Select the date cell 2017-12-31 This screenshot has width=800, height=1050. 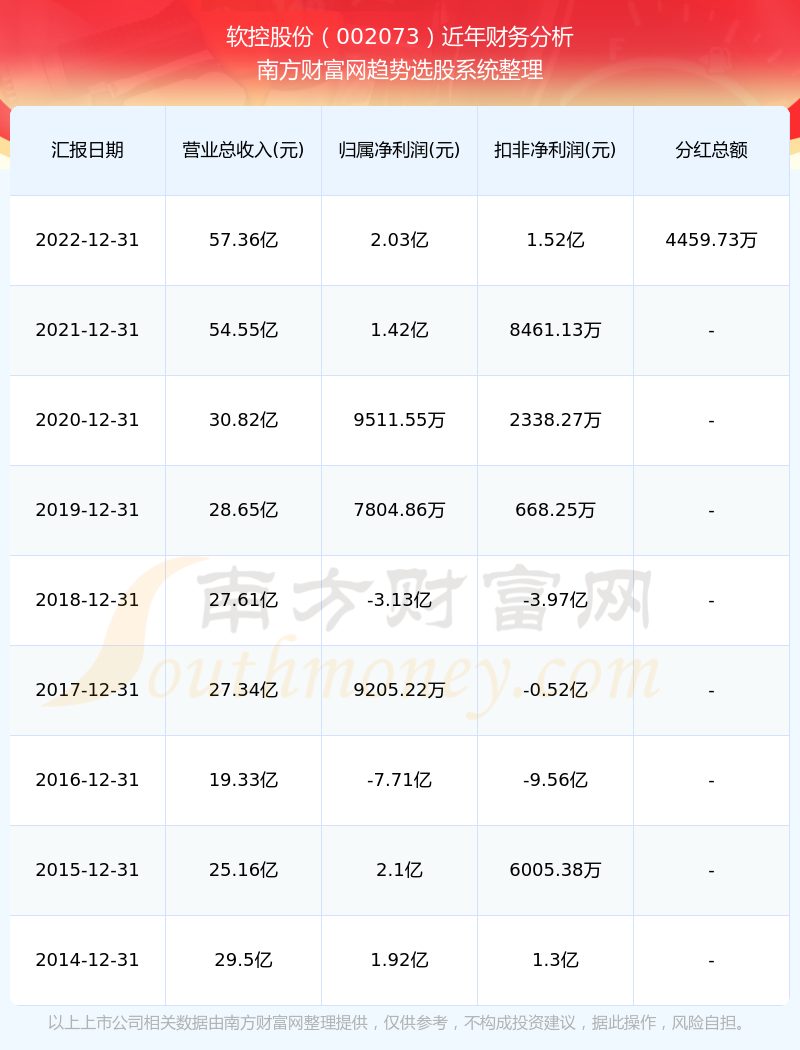88,690
